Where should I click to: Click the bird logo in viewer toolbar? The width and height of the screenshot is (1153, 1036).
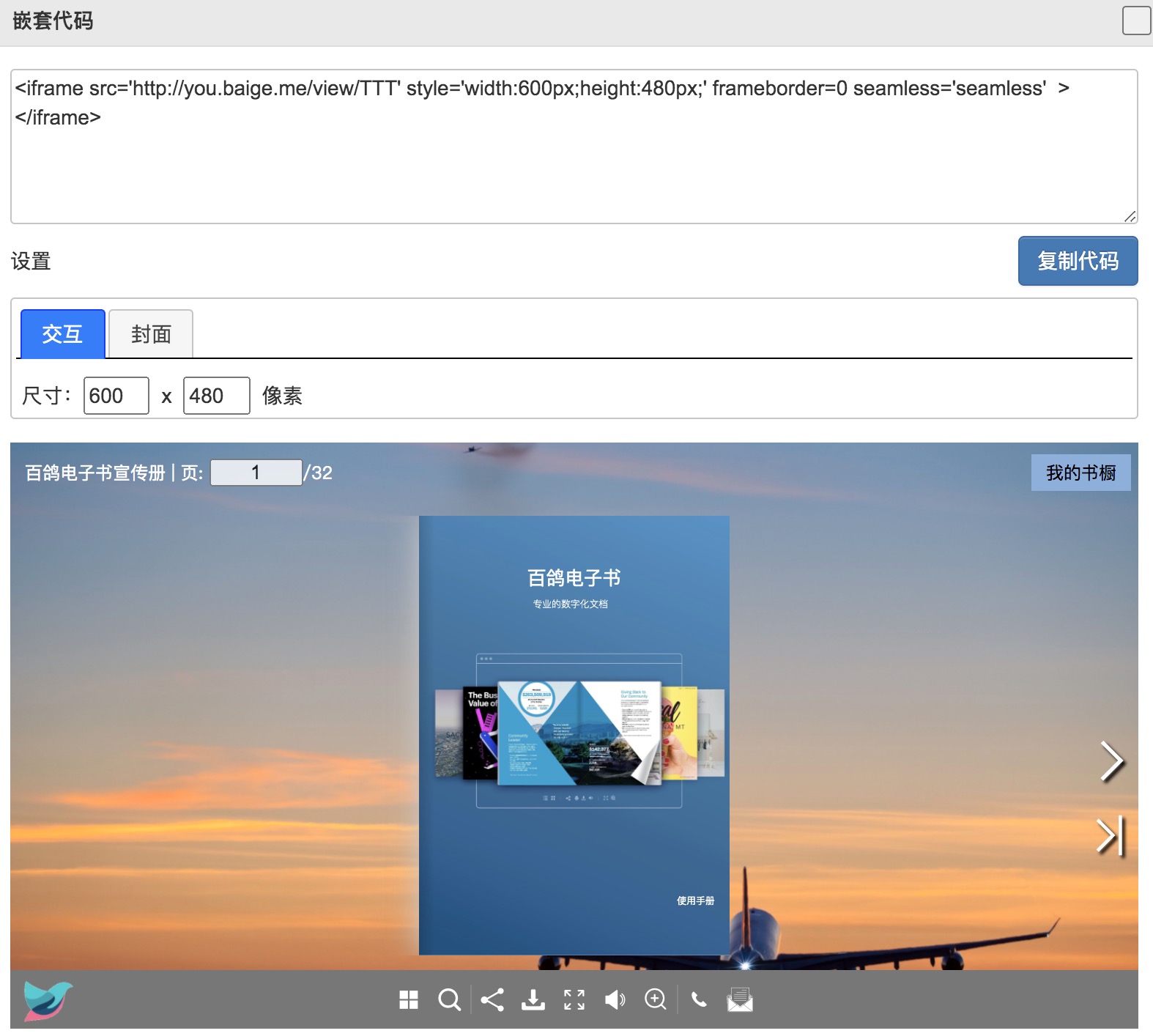[48, 1000]
